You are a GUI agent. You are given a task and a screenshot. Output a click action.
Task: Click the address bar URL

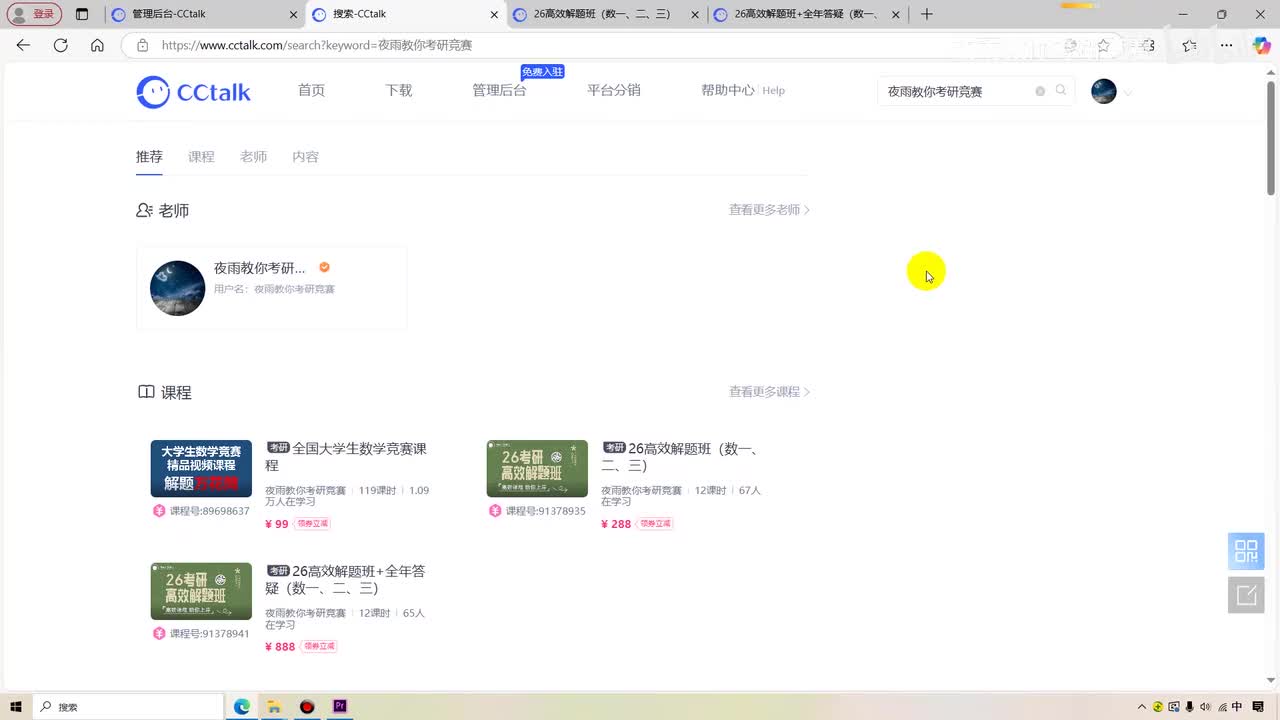click(317, 45)
